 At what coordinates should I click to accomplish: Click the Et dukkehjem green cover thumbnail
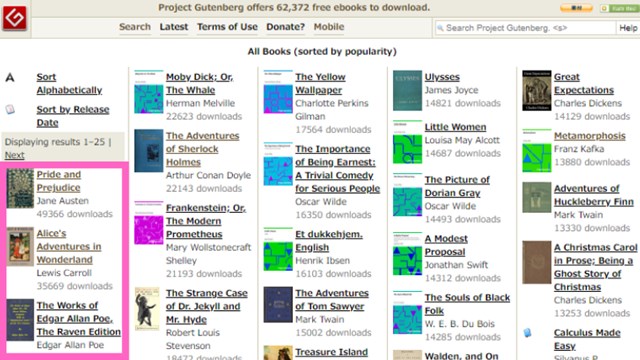278,249
